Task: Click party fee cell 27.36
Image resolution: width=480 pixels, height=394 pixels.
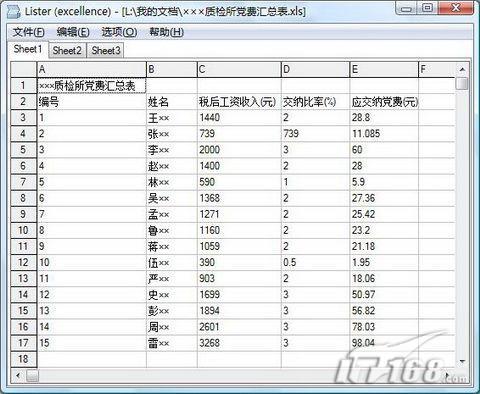Action: tap(384, 198)
